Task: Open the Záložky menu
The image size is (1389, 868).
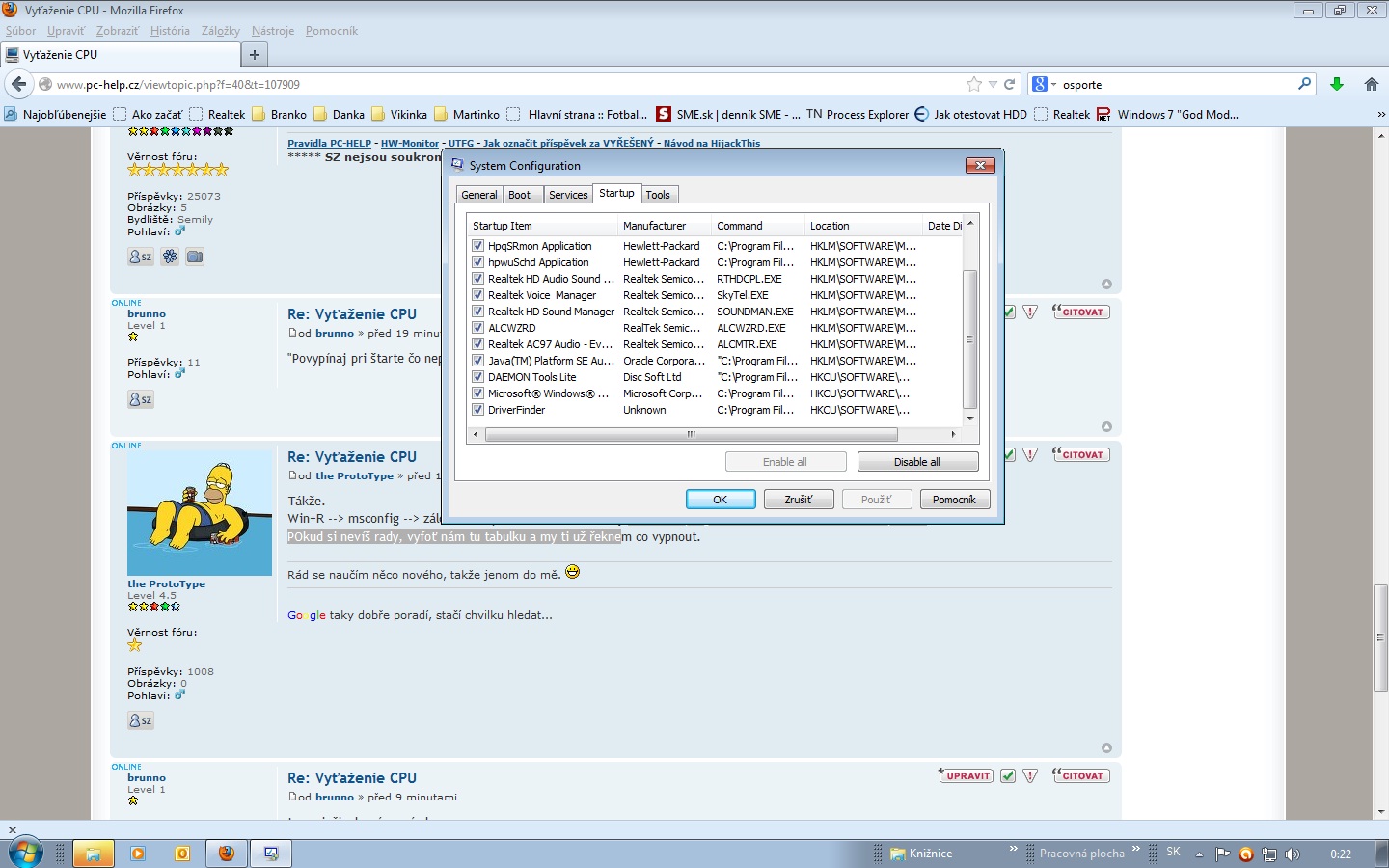Action: 220,31
